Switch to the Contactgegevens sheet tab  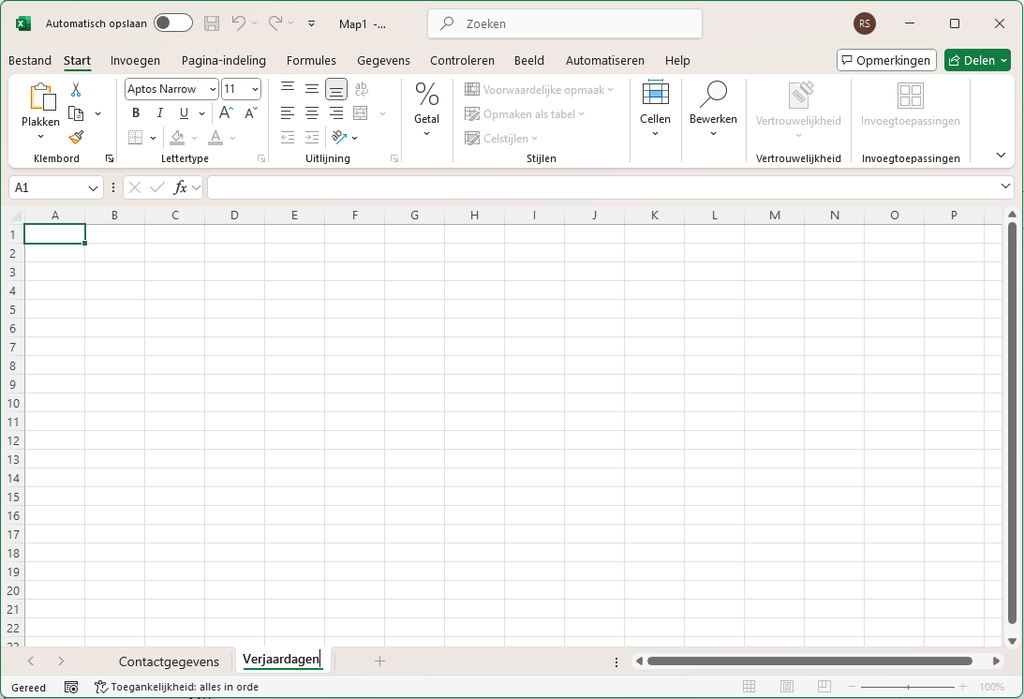pos(168,662)
